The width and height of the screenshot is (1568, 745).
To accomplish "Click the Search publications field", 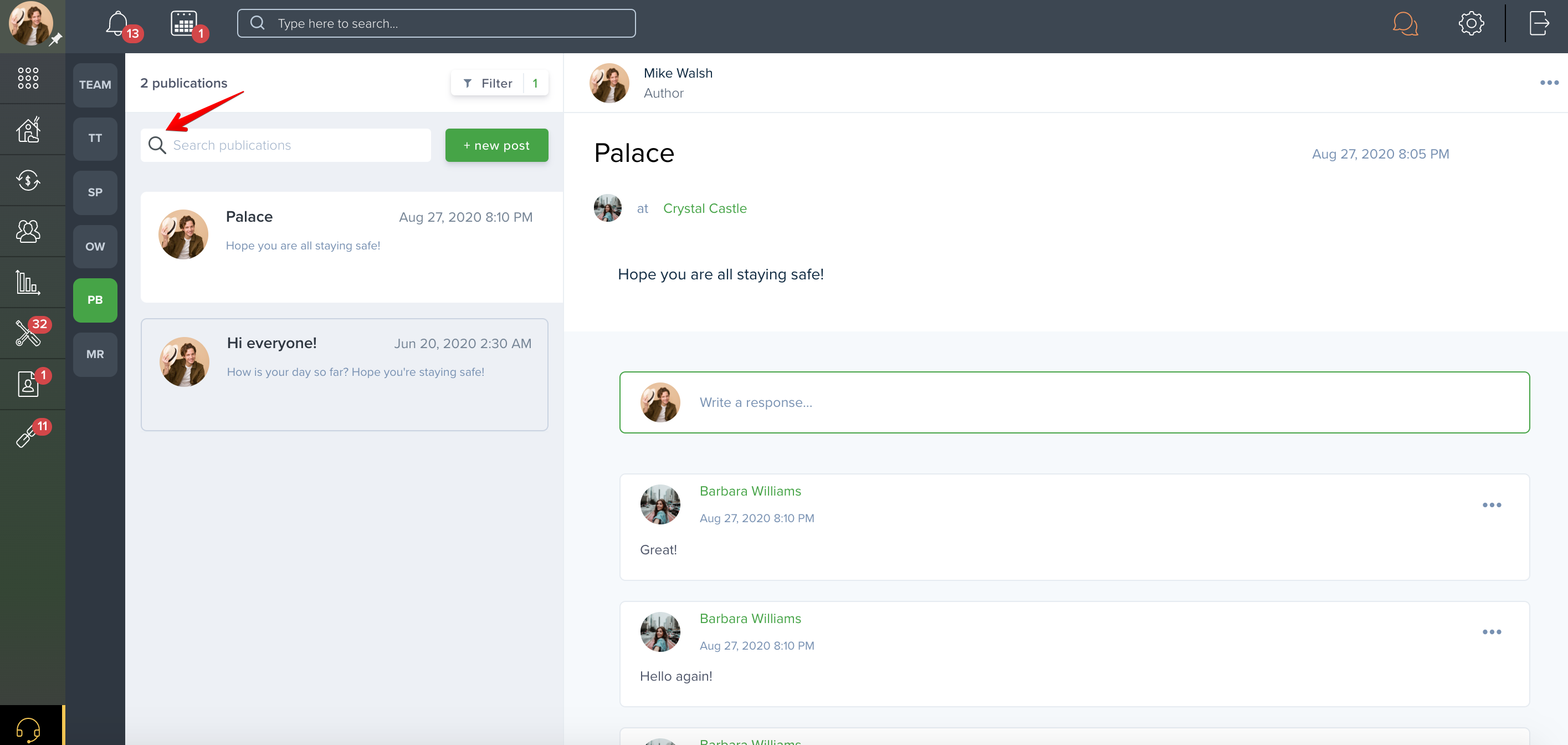I will [x=285, y=145].
